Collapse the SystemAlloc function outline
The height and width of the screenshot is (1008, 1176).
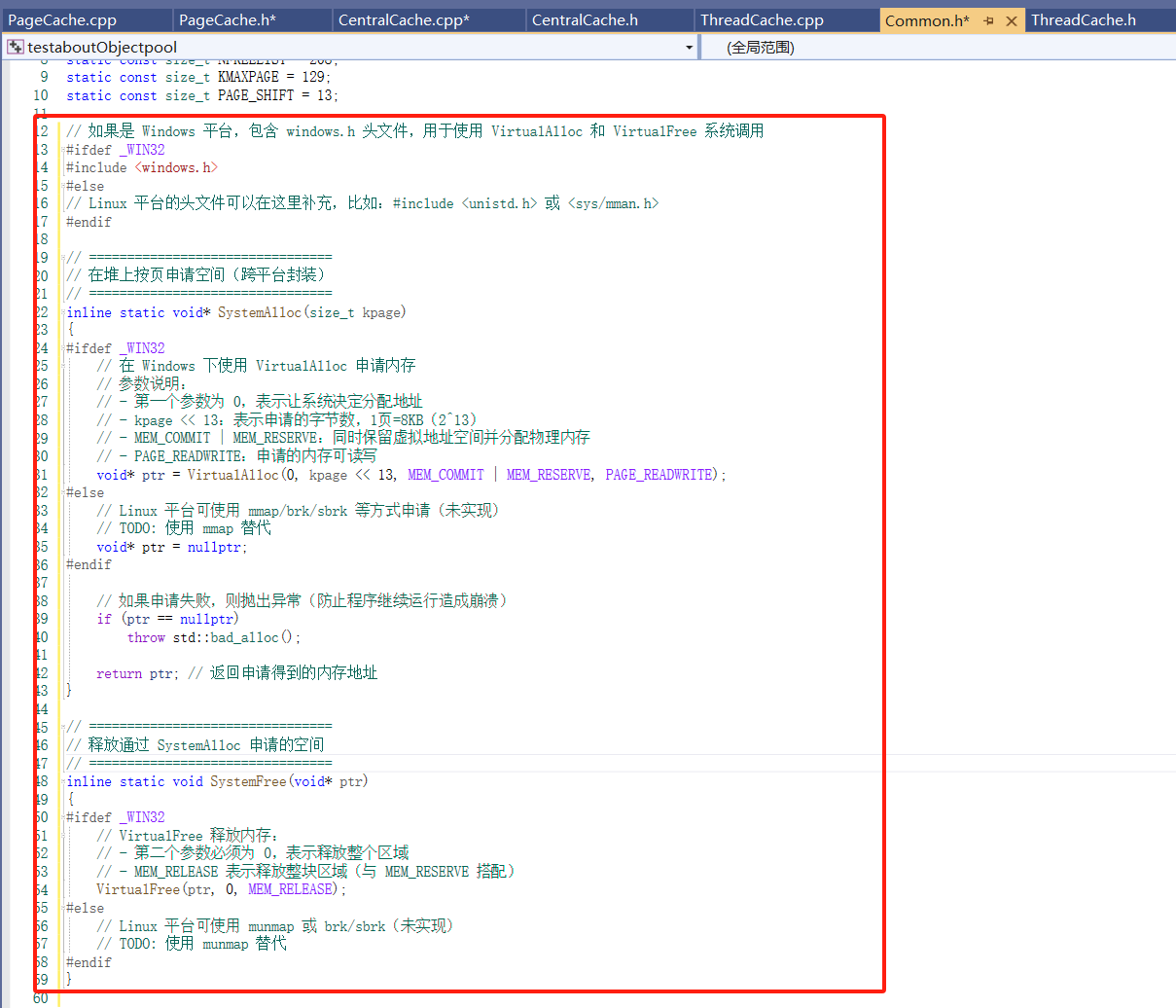(62, 312)
